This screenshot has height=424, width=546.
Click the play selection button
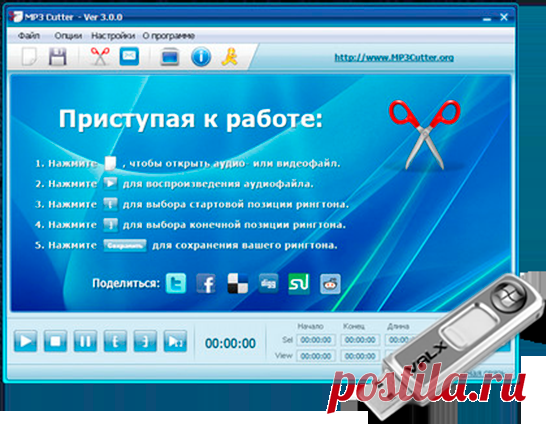tap(175, 341)
